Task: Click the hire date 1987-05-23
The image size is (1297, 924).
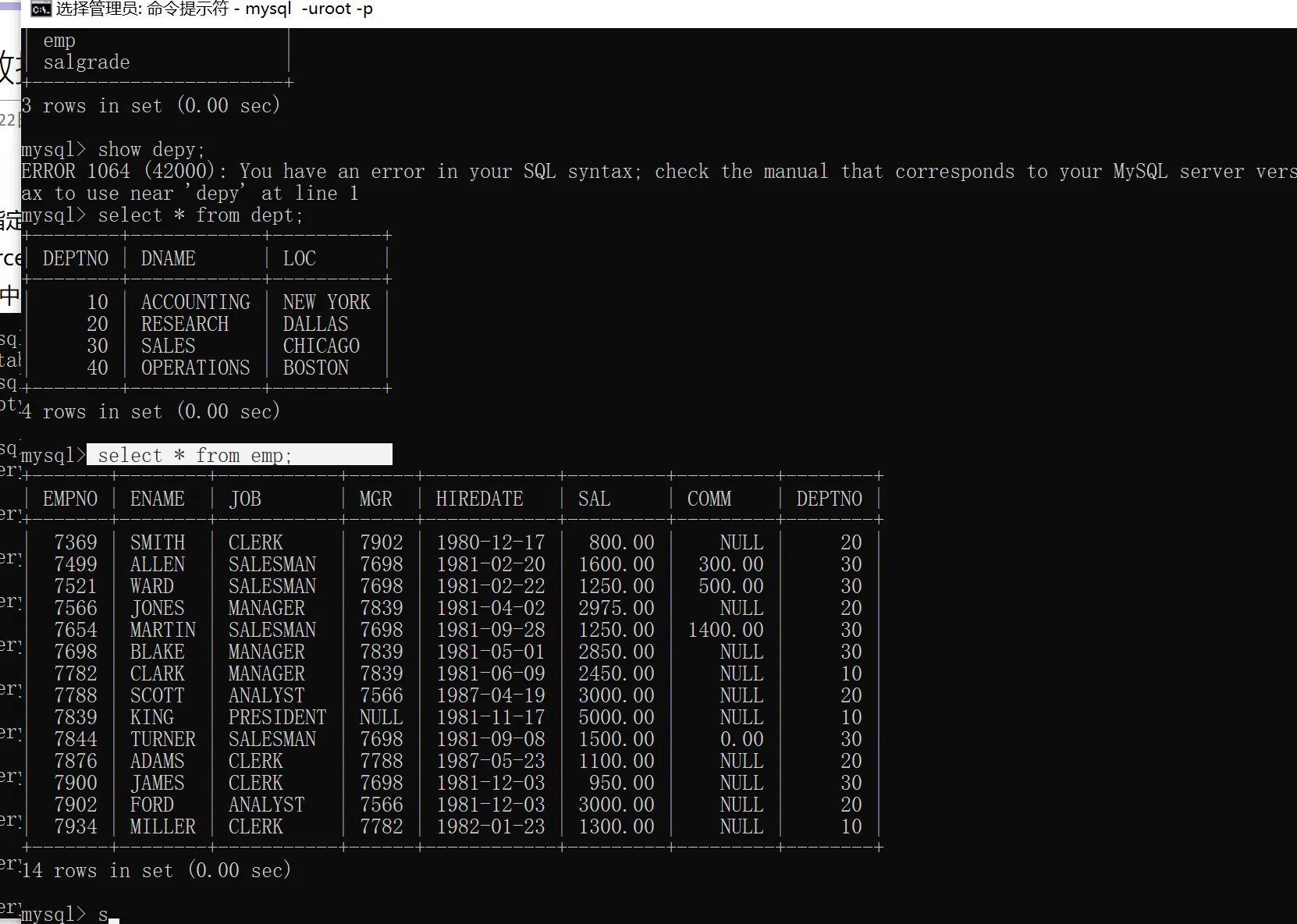Action: (x=490, y=762)
